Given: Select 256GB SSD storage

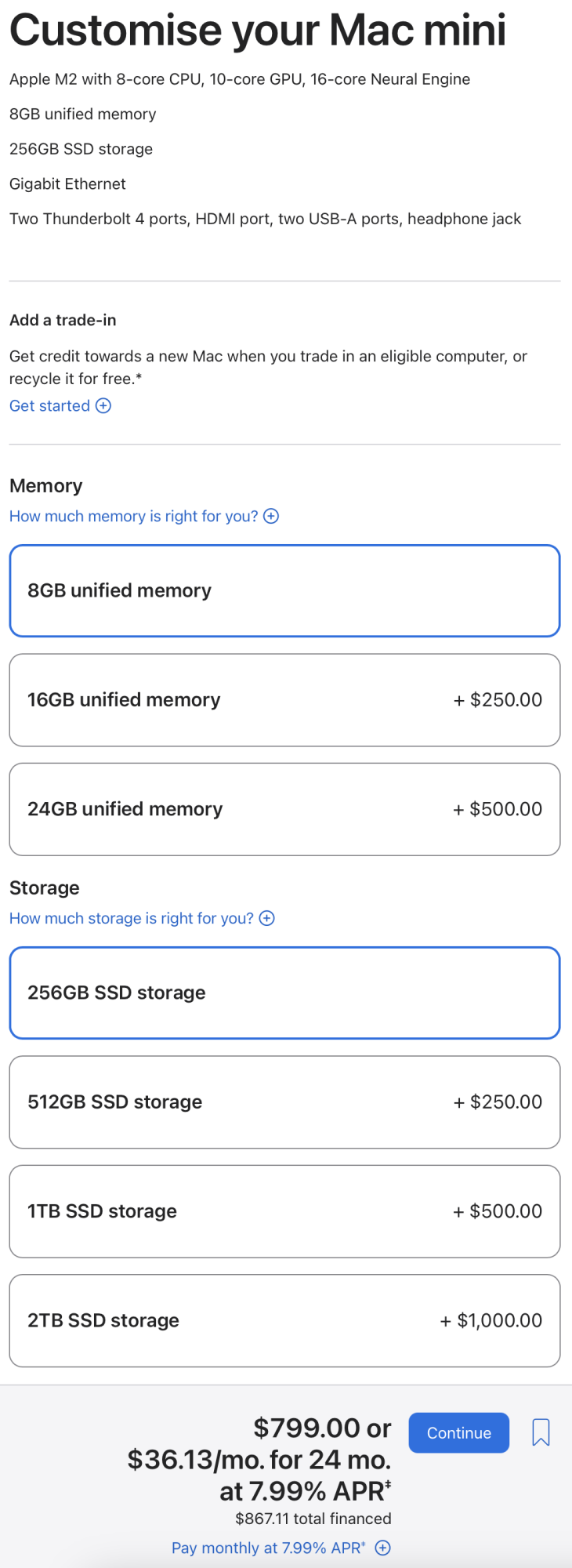Looking at the screenshot, I should (x=284, y=993).
